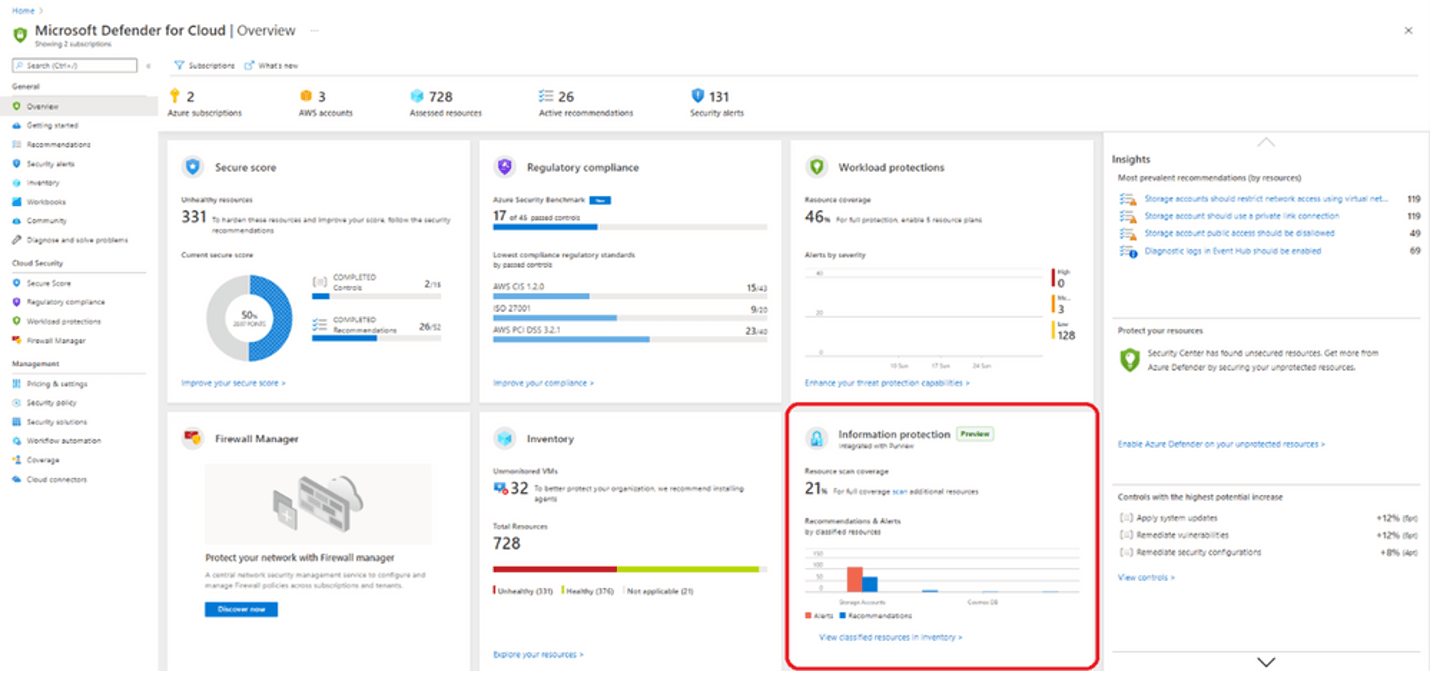This screenshot has width=1430, height=675.
Task: Click the Regulatory compliance icon in sidebar
Action: [x=17, y=302]
